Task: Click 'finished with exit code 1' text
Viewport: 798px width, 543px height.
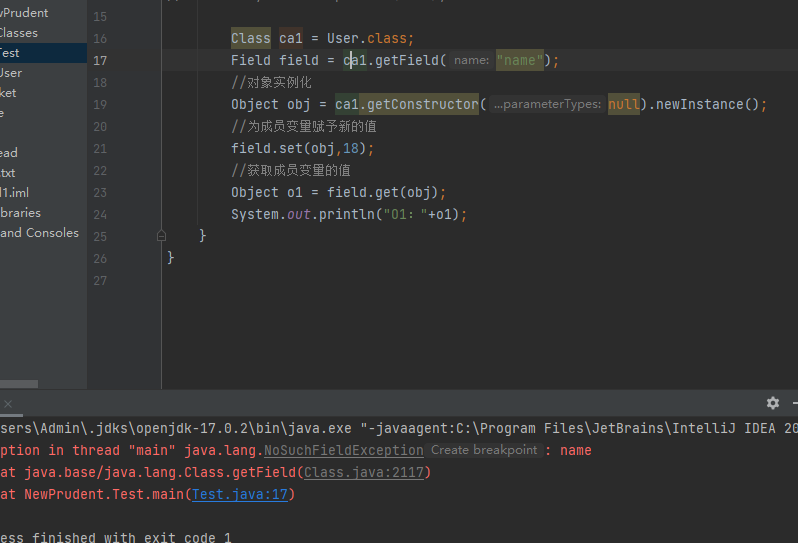Action: [132, 537]
